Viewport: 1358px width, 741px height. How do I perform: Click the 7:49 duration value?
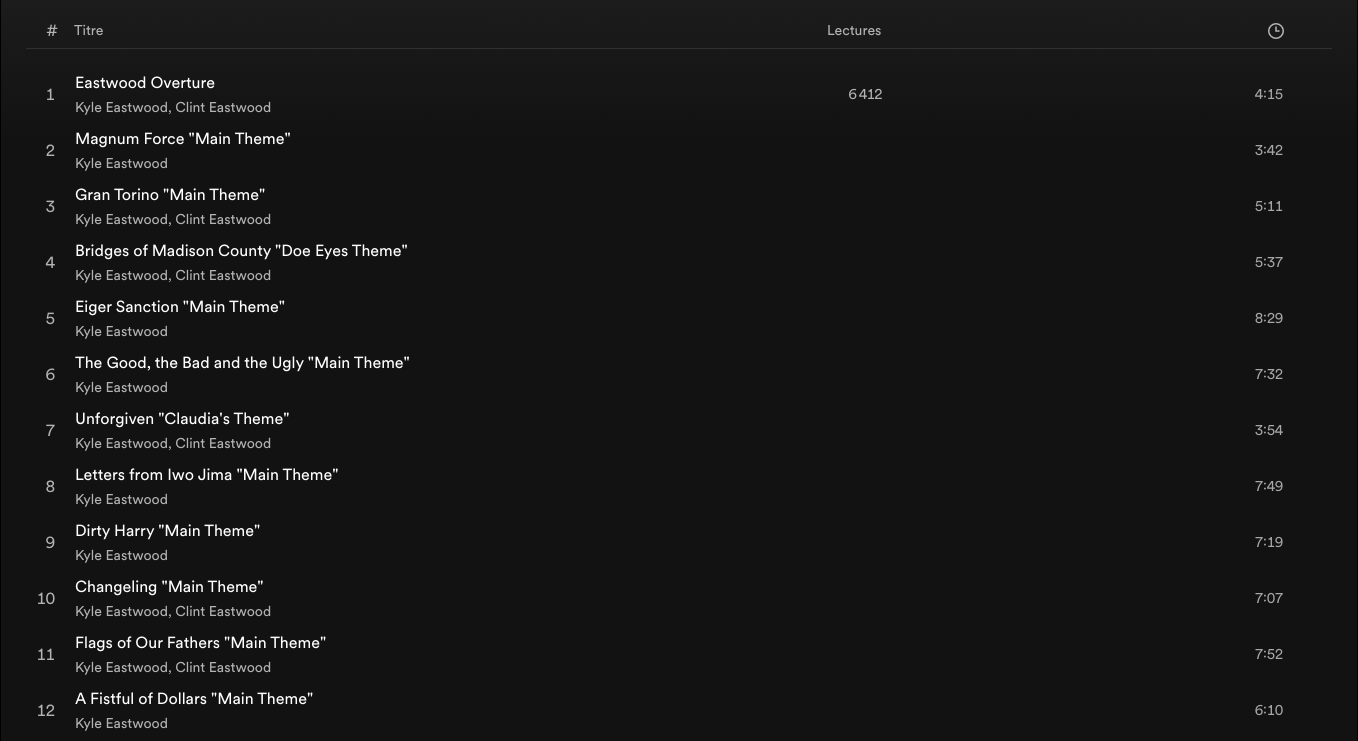[x=1268, y=486]
